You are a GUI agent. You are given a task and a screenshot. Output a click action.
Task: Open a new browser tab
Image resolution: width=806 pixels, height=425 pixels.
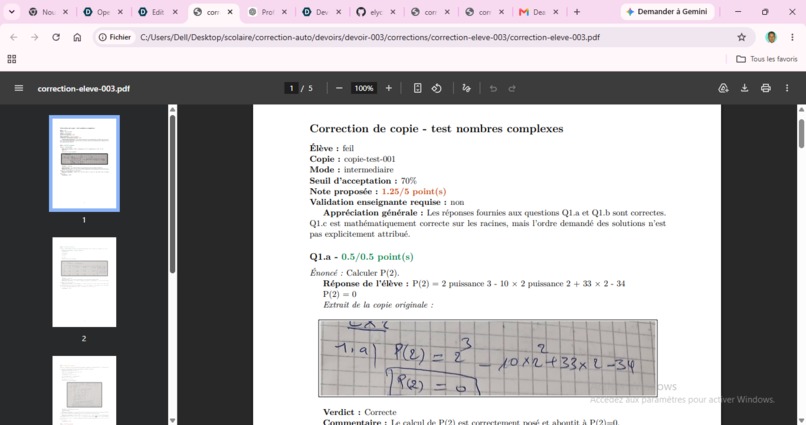tap(577, 12)
